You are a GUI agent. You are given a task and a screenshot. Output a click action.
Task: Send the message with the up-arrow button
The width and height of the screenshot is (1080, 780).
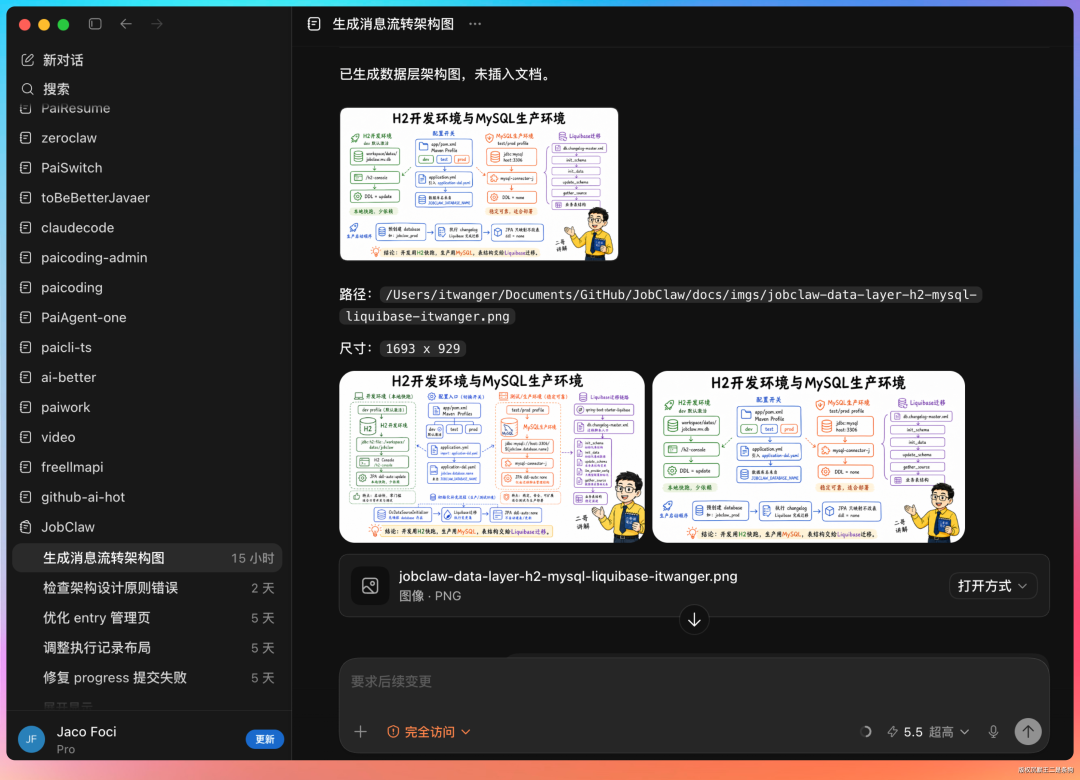coord(1028,732)
